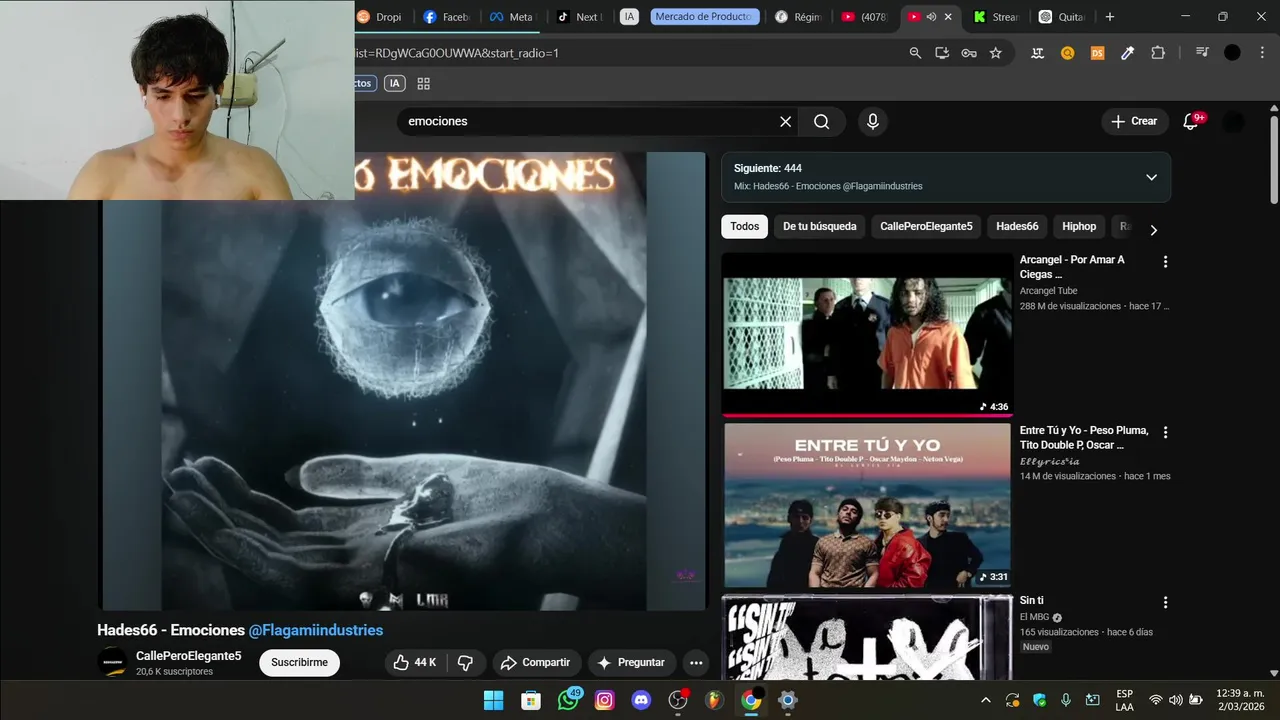Open Instagram from the taskbar
The width and height of the screenshot is (1280, 720).
pyautogui.click(x=605, y=700)
